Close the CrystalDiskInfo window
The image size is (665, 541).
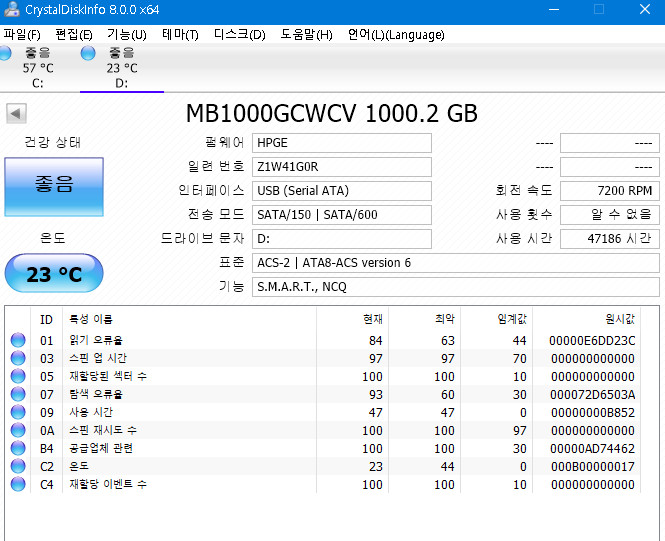[x=645, y=9]
